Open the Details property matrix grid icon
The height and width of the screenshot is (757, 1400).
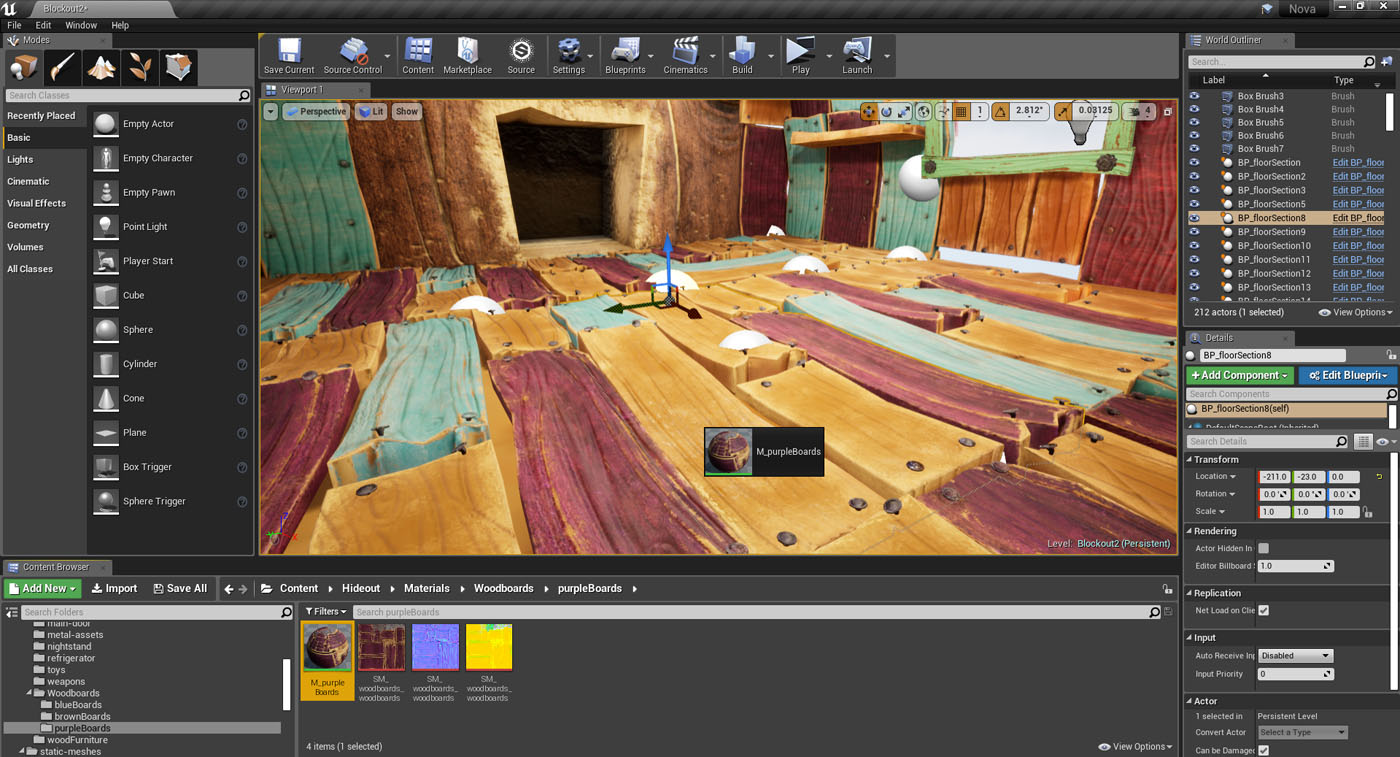click(1363, 442)
